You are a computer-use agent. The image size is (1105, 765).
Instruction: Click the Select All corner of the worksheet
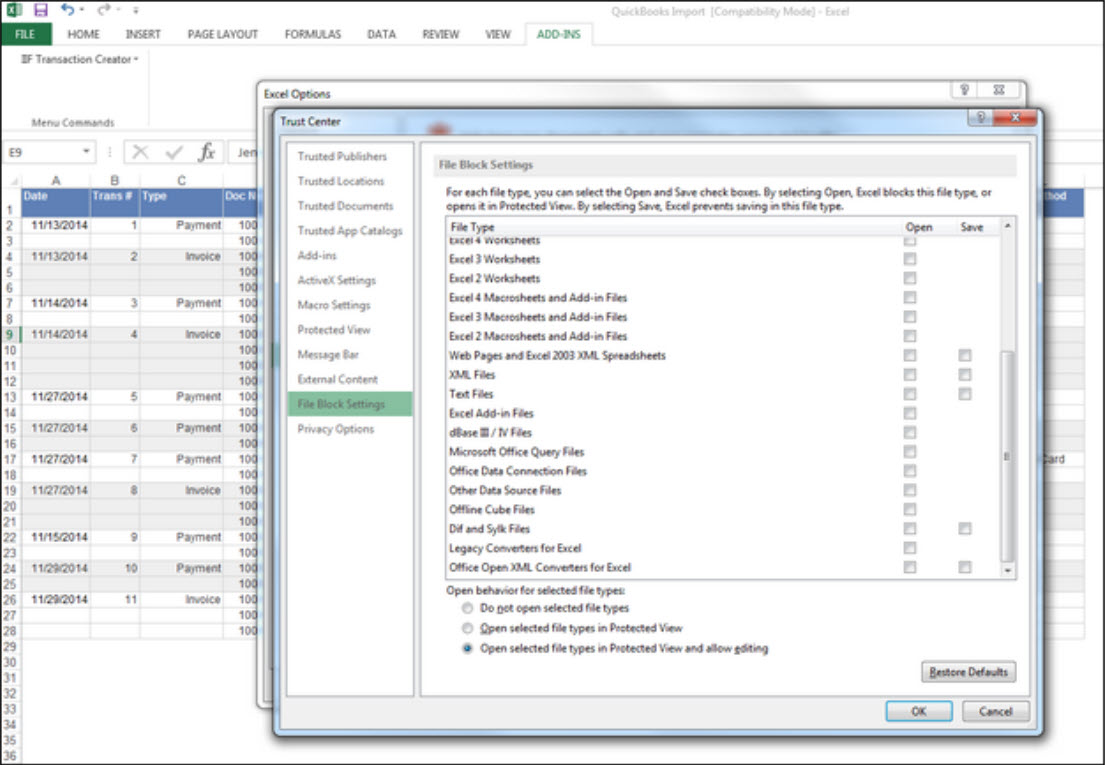coord(11,180)
